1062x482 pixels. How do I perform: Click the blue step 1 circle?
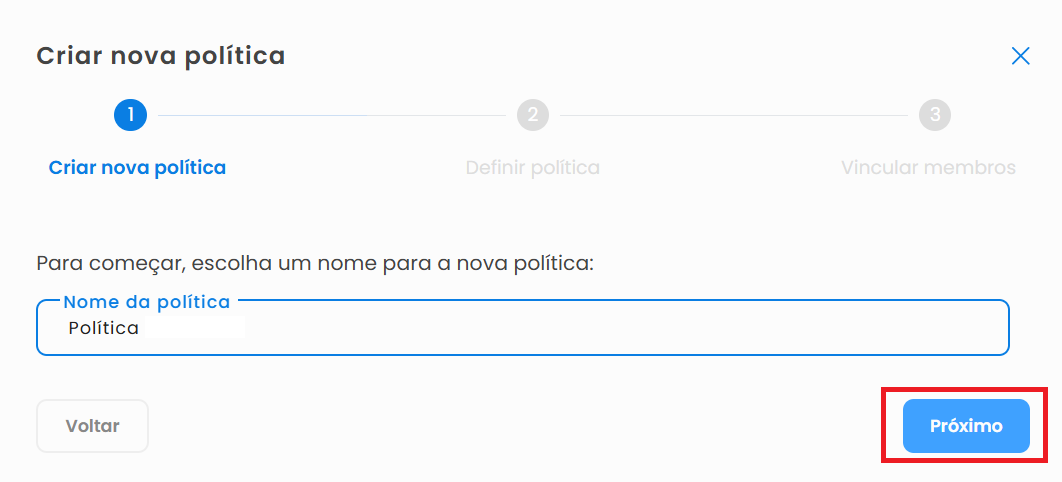tap(130, 115)
